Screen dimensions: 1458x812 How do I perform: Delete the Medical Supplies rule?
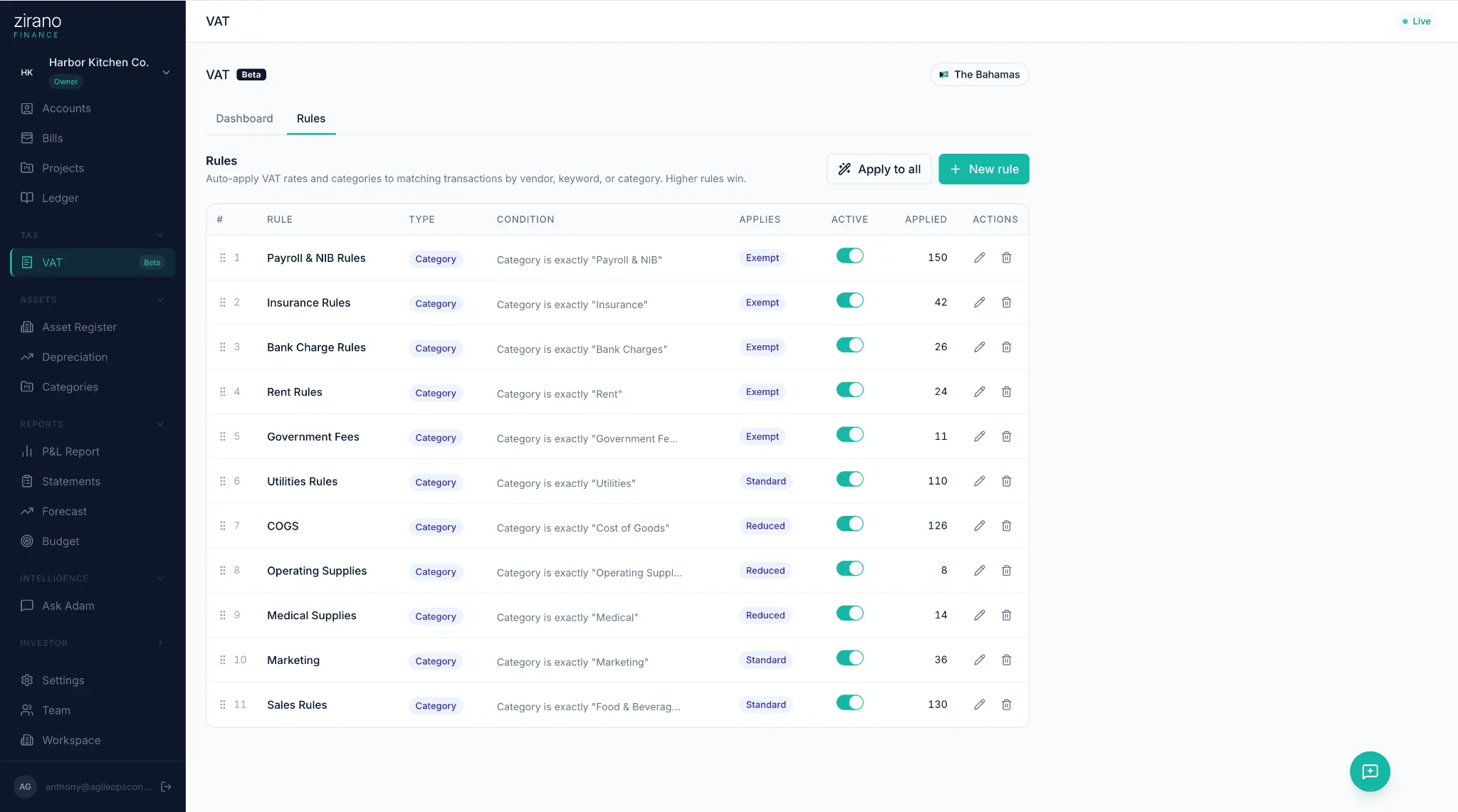[x=1007, y=615]
